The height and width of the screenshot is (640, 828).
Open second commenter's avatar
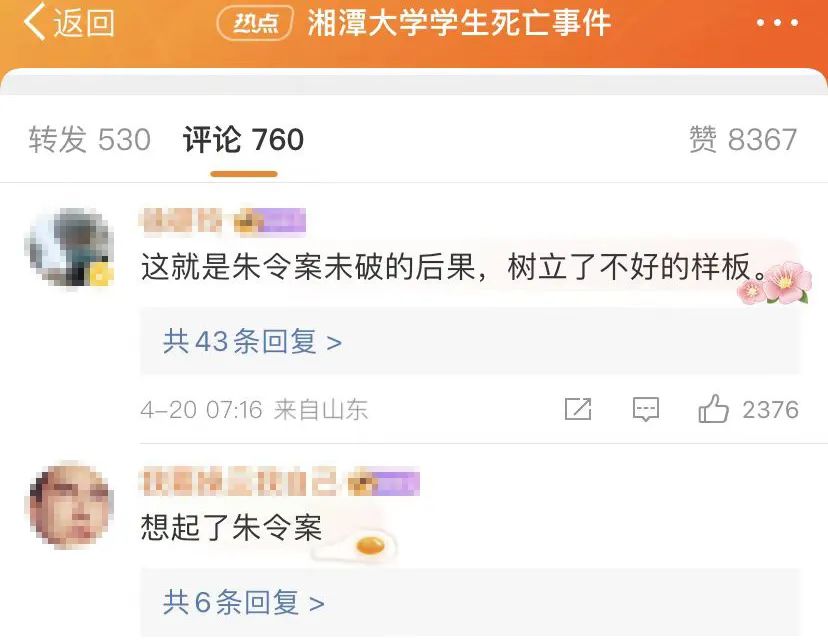tap(70, 505)
